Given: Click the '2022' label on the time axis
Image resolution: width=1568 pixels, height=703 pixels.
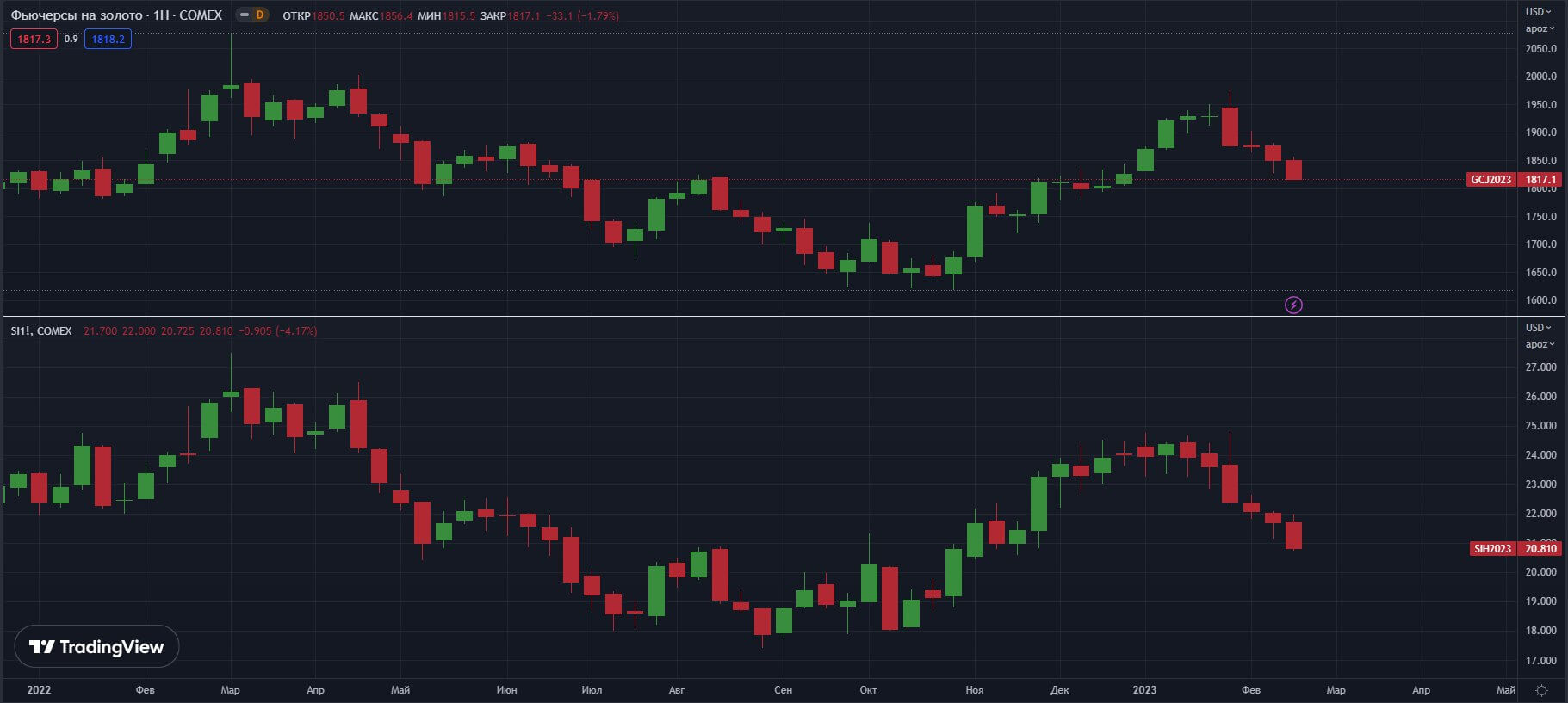Looking at the screenshot, I should [39, 690].
